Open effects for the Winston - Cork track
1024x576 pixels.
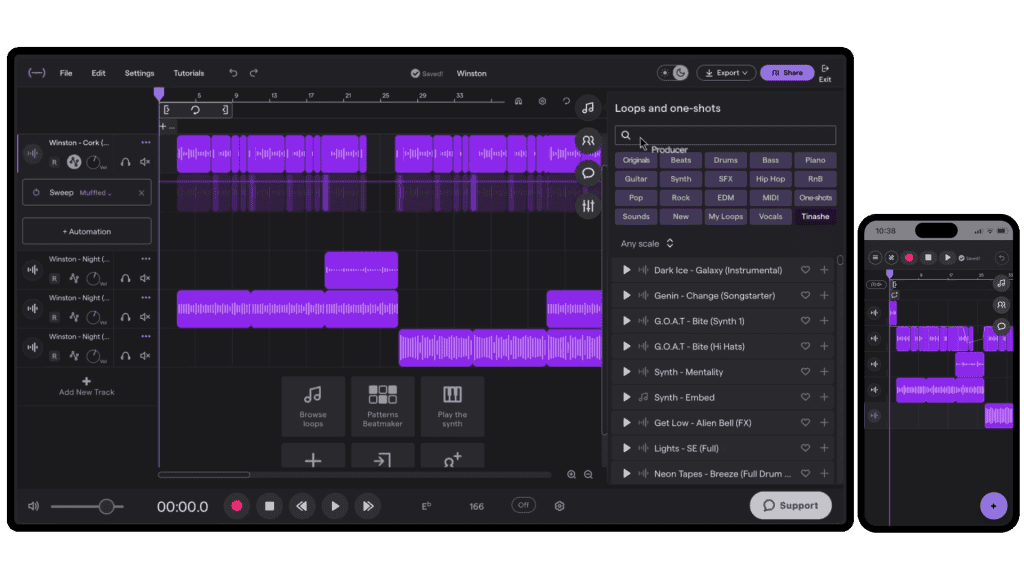74,162
